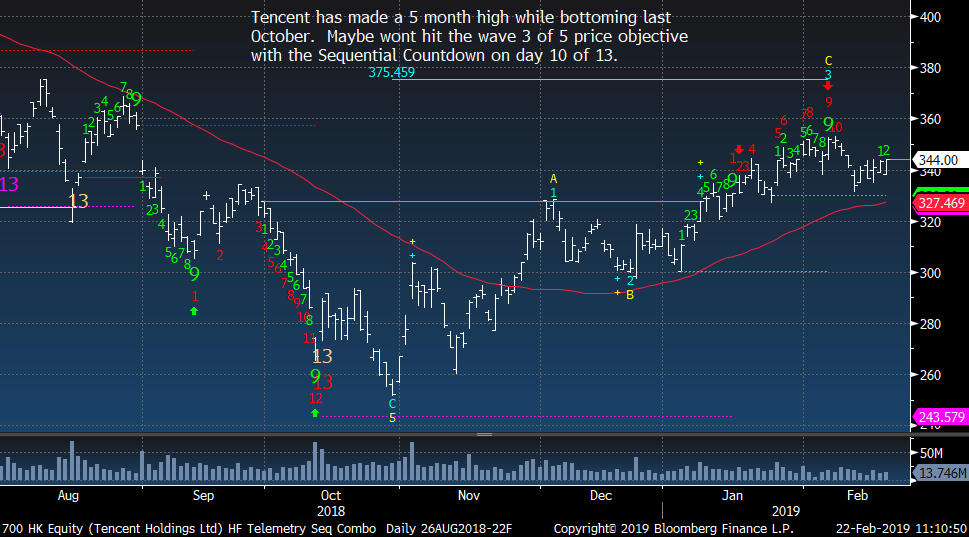
Task: Click the 2018 year label
Action: (x=331, y=512)
